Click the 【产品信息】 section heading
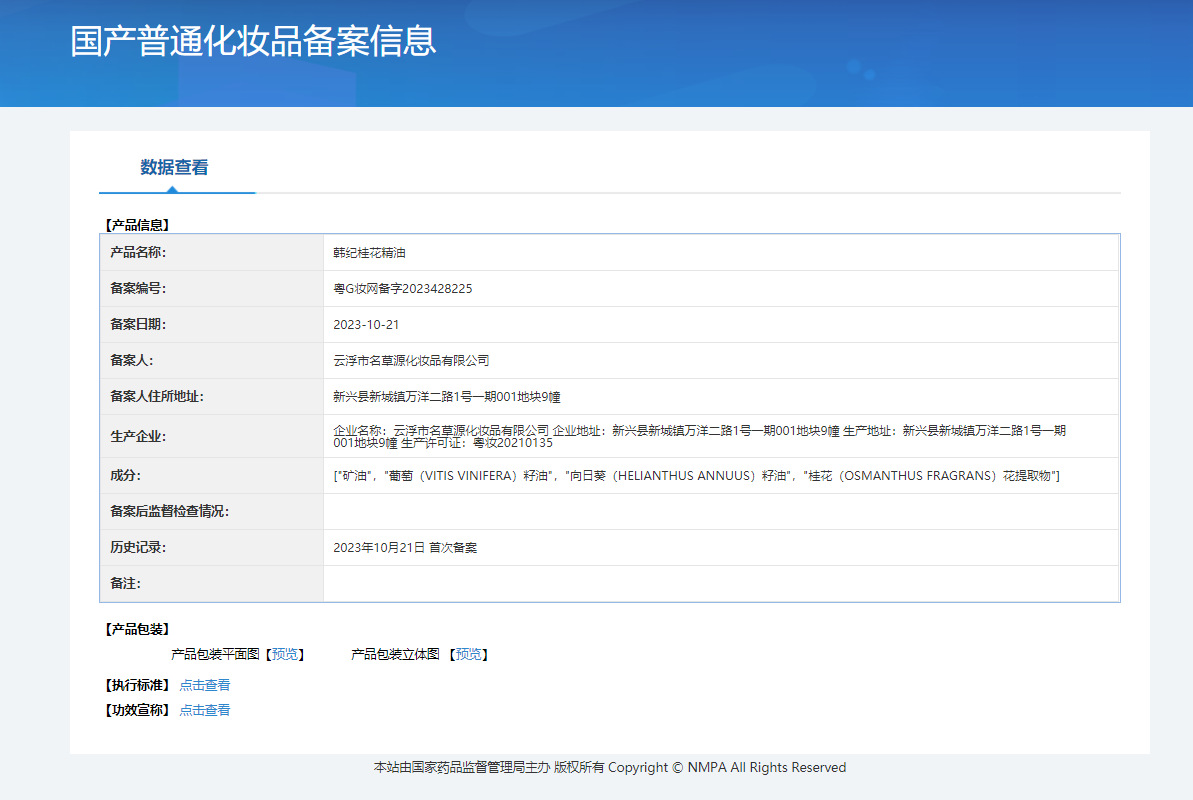This screenshot has height=800, width=1193. [x=137, y=226]
